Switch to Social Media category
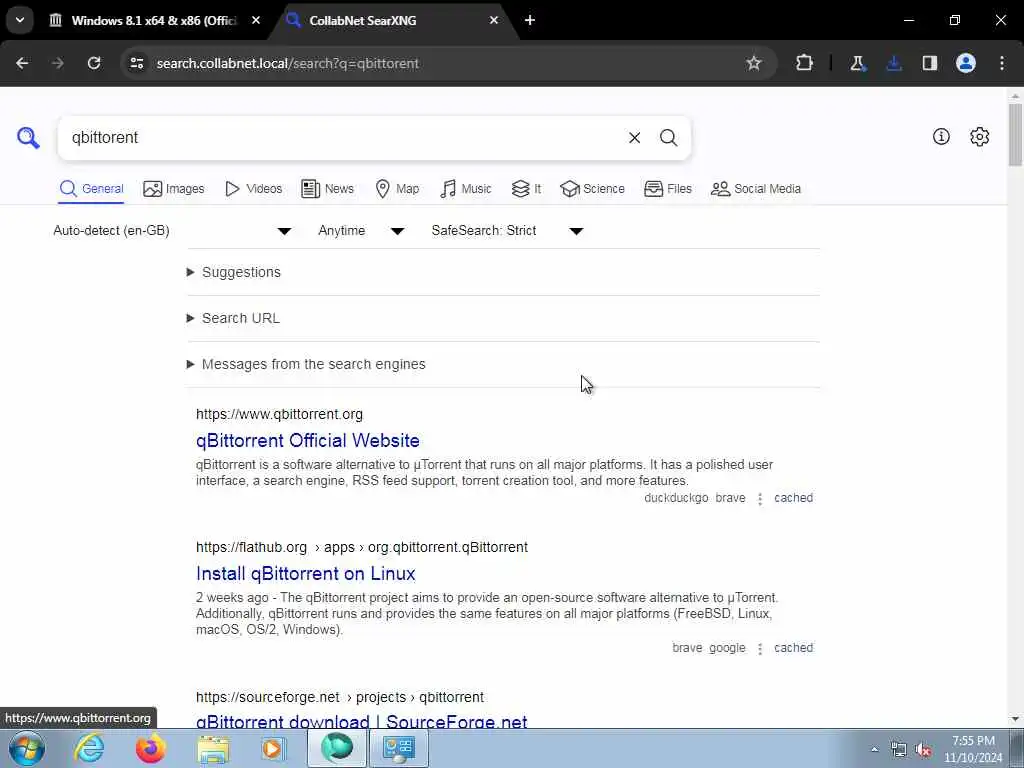The width and height of the screenshot is (1024, 768). (x=756, y=189)
